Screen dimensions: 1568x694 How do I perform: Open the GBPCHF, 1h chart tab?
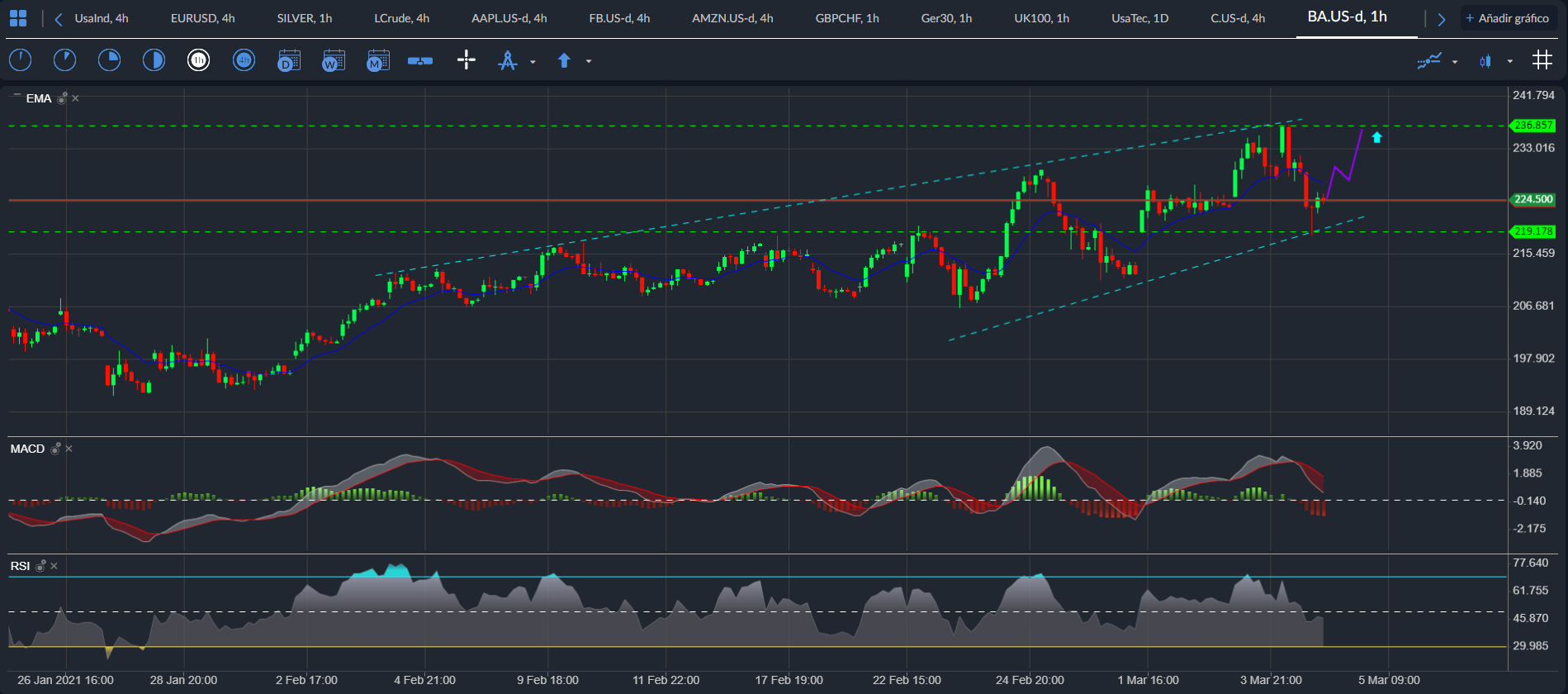[x=847, y=18]
